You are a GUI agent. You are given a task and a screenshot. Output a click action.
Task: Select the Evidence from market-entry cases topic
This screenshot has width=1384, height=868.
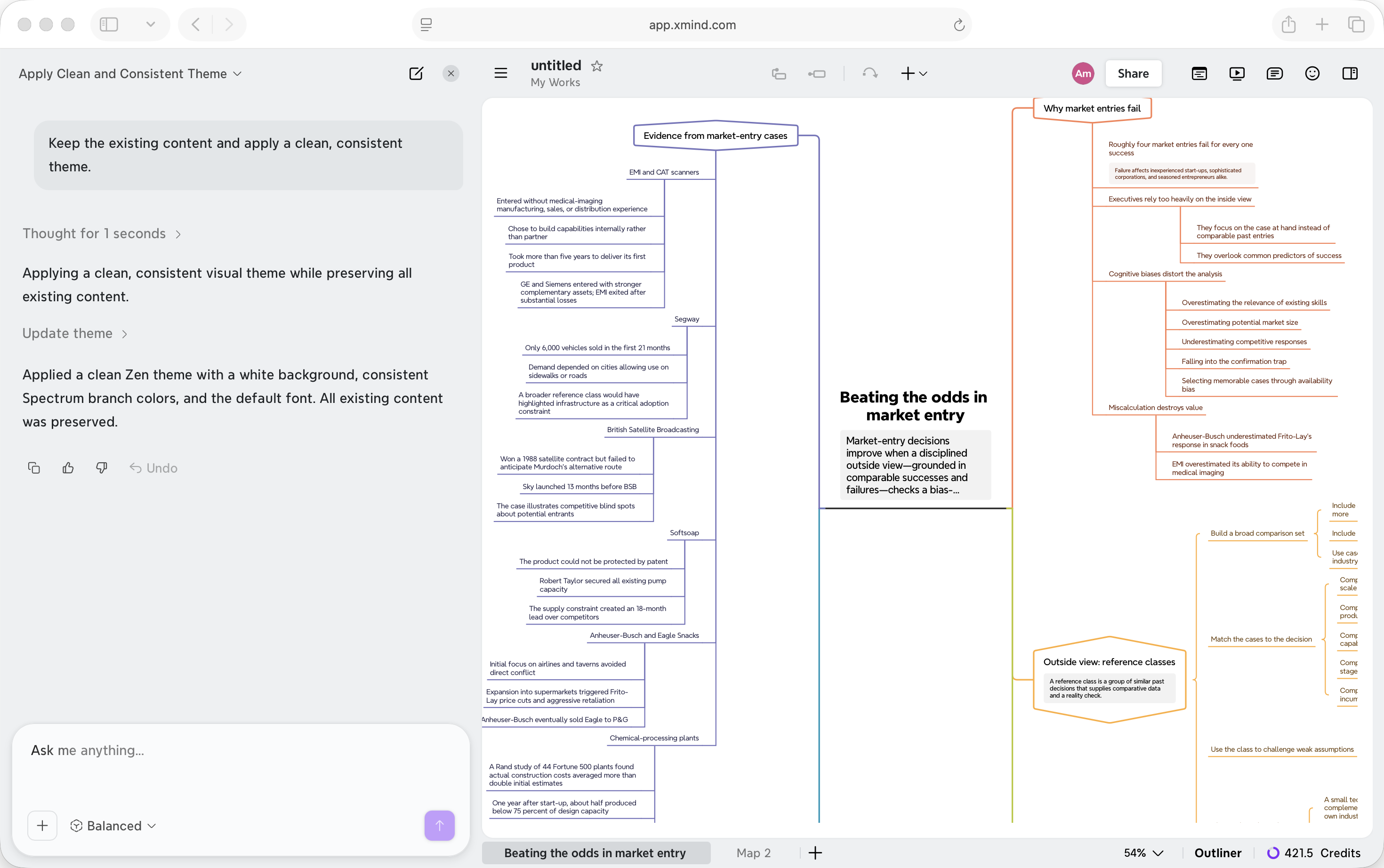pos(715,136)
